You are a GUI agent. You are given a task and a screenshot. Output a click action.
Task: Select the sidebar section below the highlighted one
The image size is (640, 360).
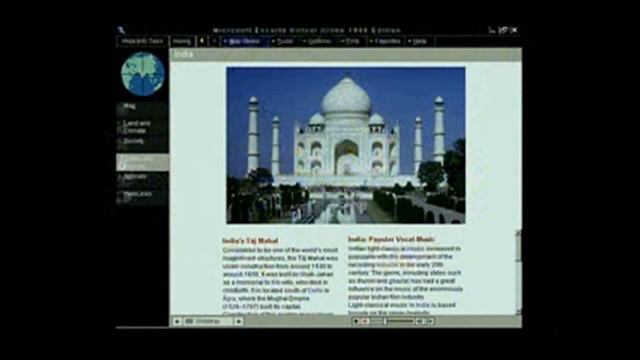142,179
